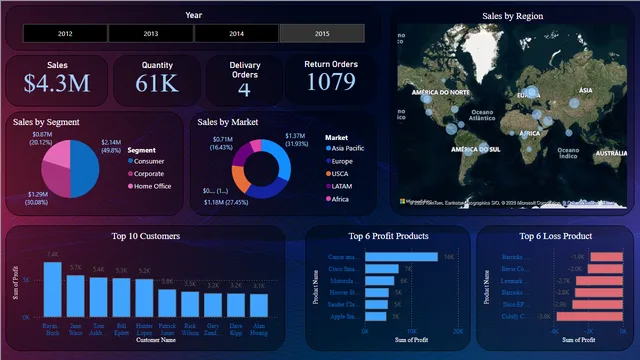
Task: Select the Motorola 6K profit bar
Action: point(380,281)
